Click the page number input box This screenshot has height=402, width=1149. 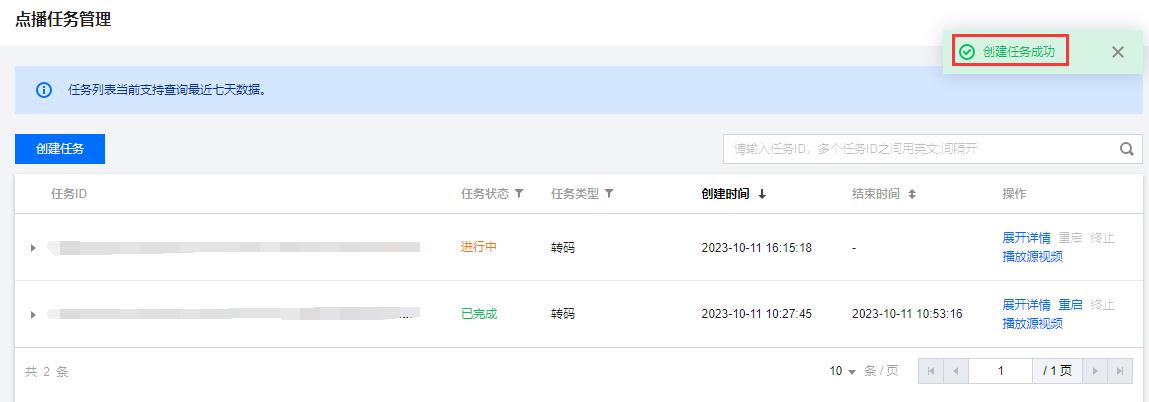pos(1000,371)
